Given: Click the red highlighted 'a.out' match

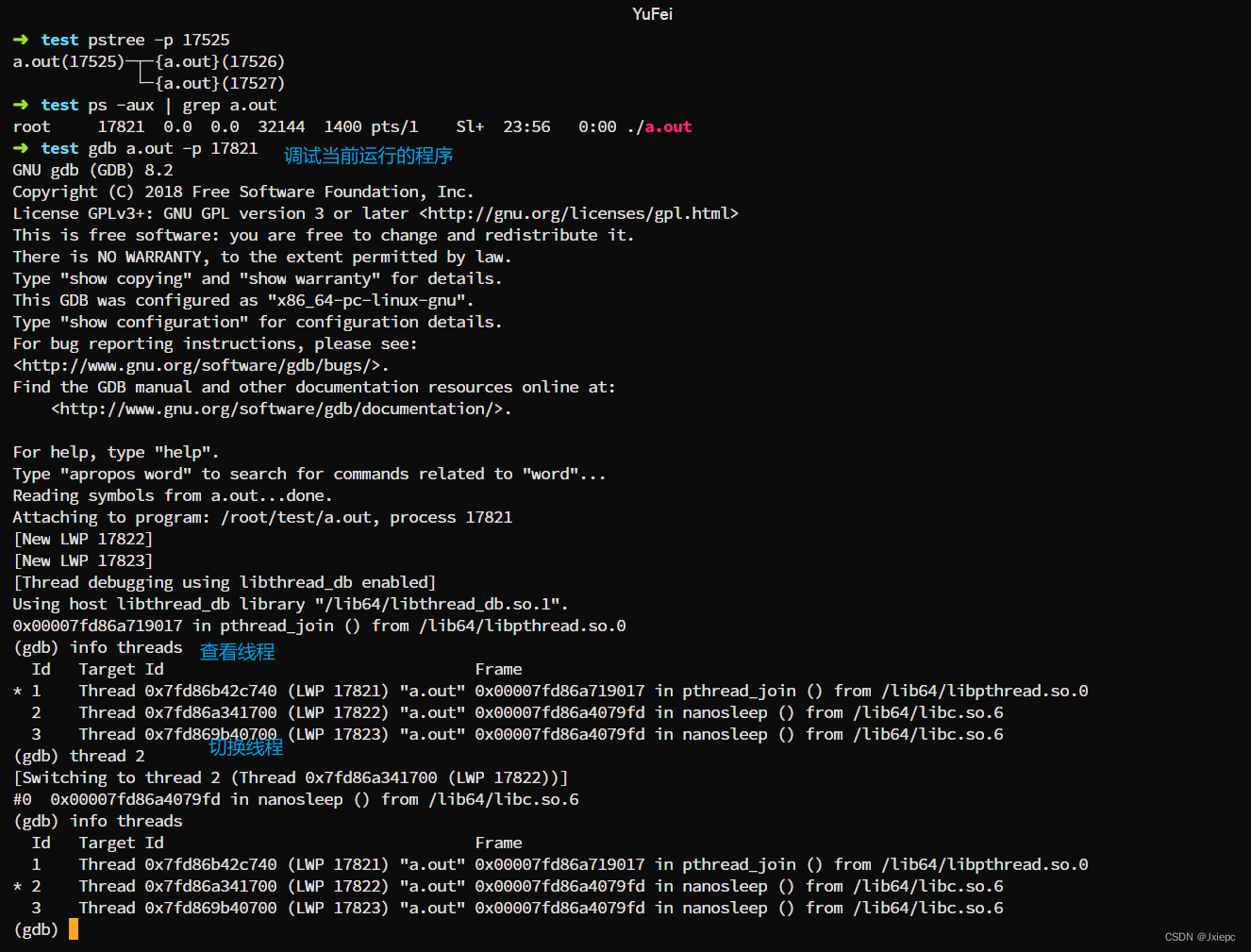Looking at the screenshot, I should 668,126.
